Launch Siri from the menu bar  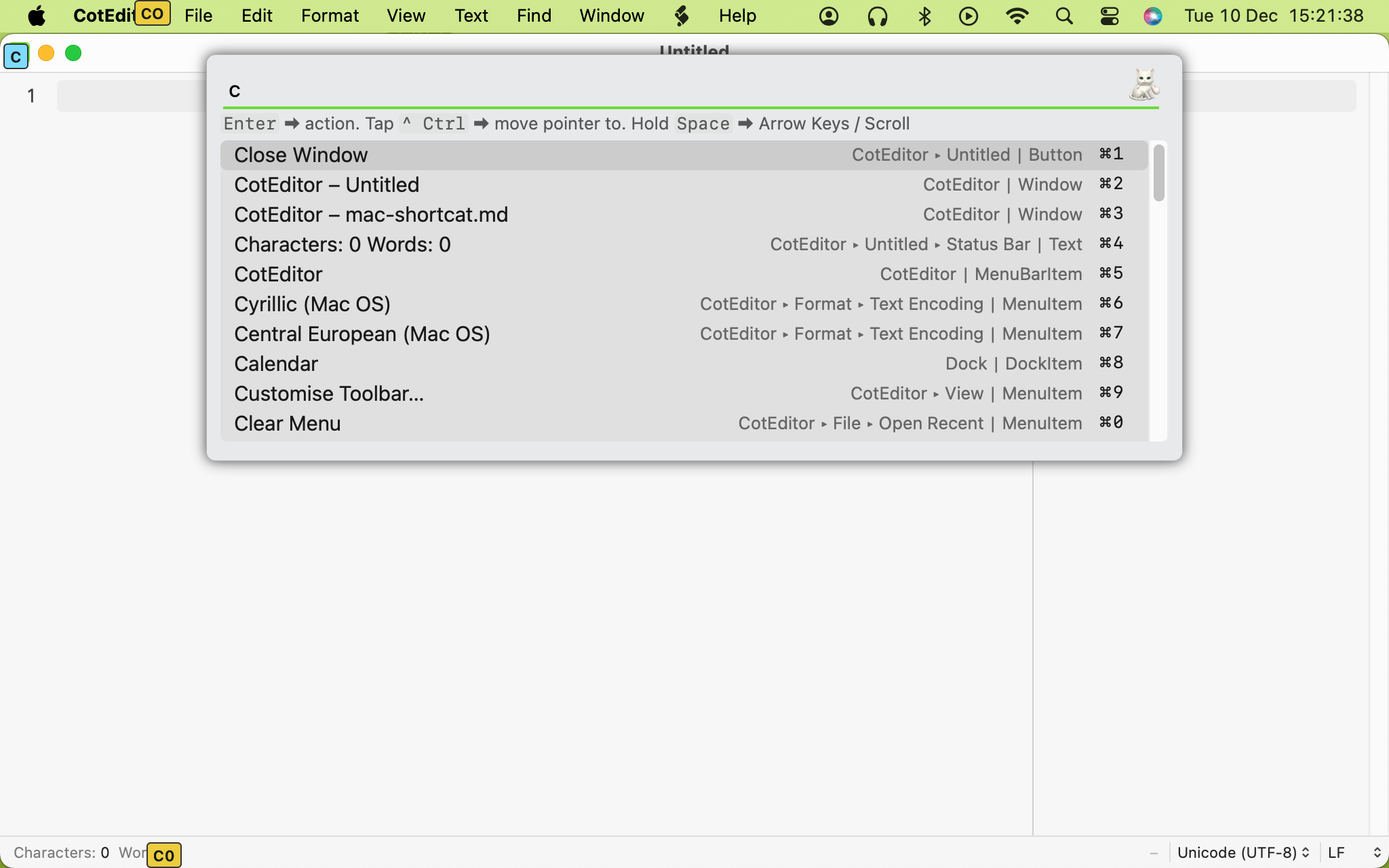click(x=1153, y=16)
